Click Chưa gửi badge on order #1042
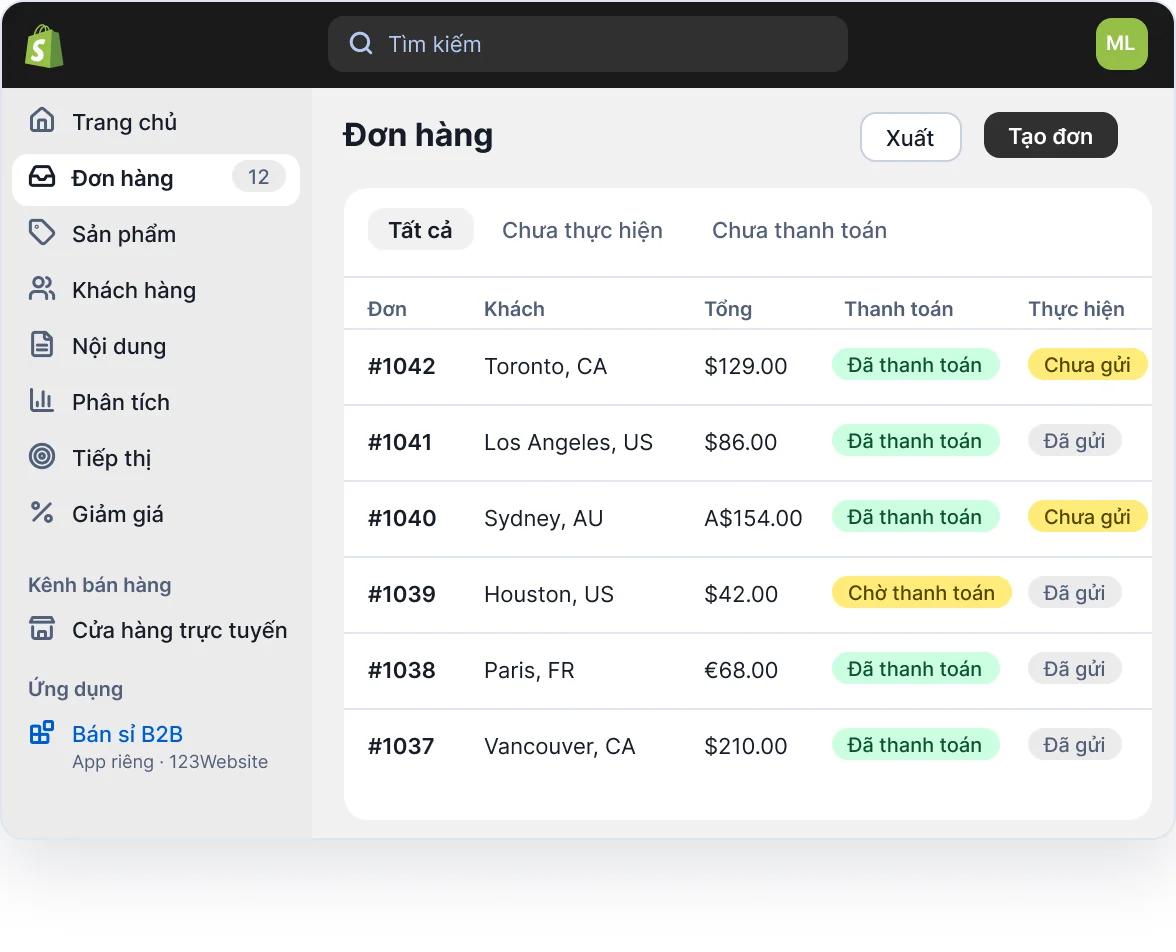The height and width of the screenshot is (952, 1176). point(1088,365)
